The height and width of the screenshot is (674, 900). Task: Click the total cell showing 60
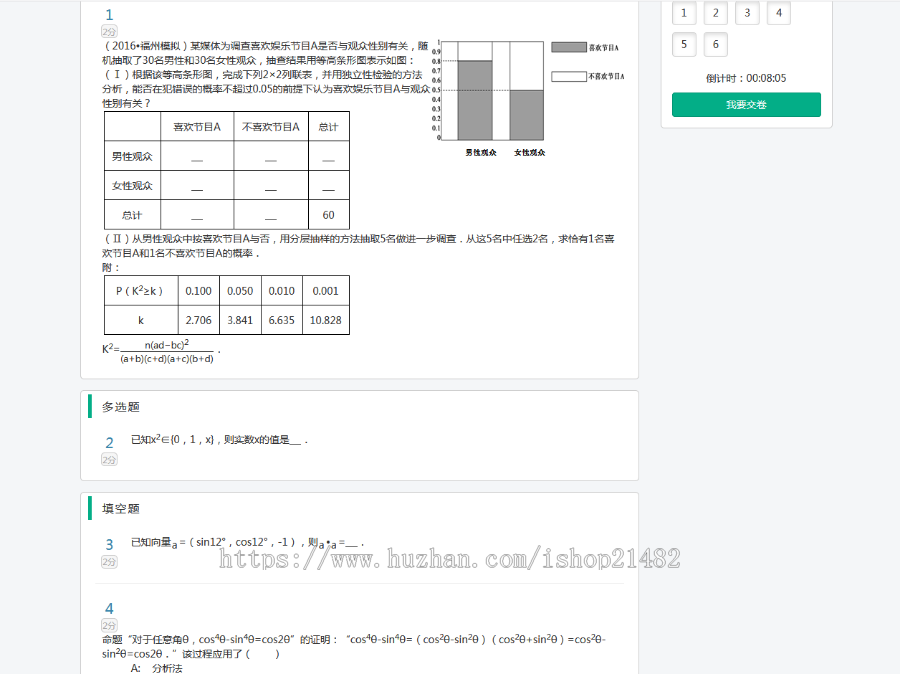[x=328, y=215]
